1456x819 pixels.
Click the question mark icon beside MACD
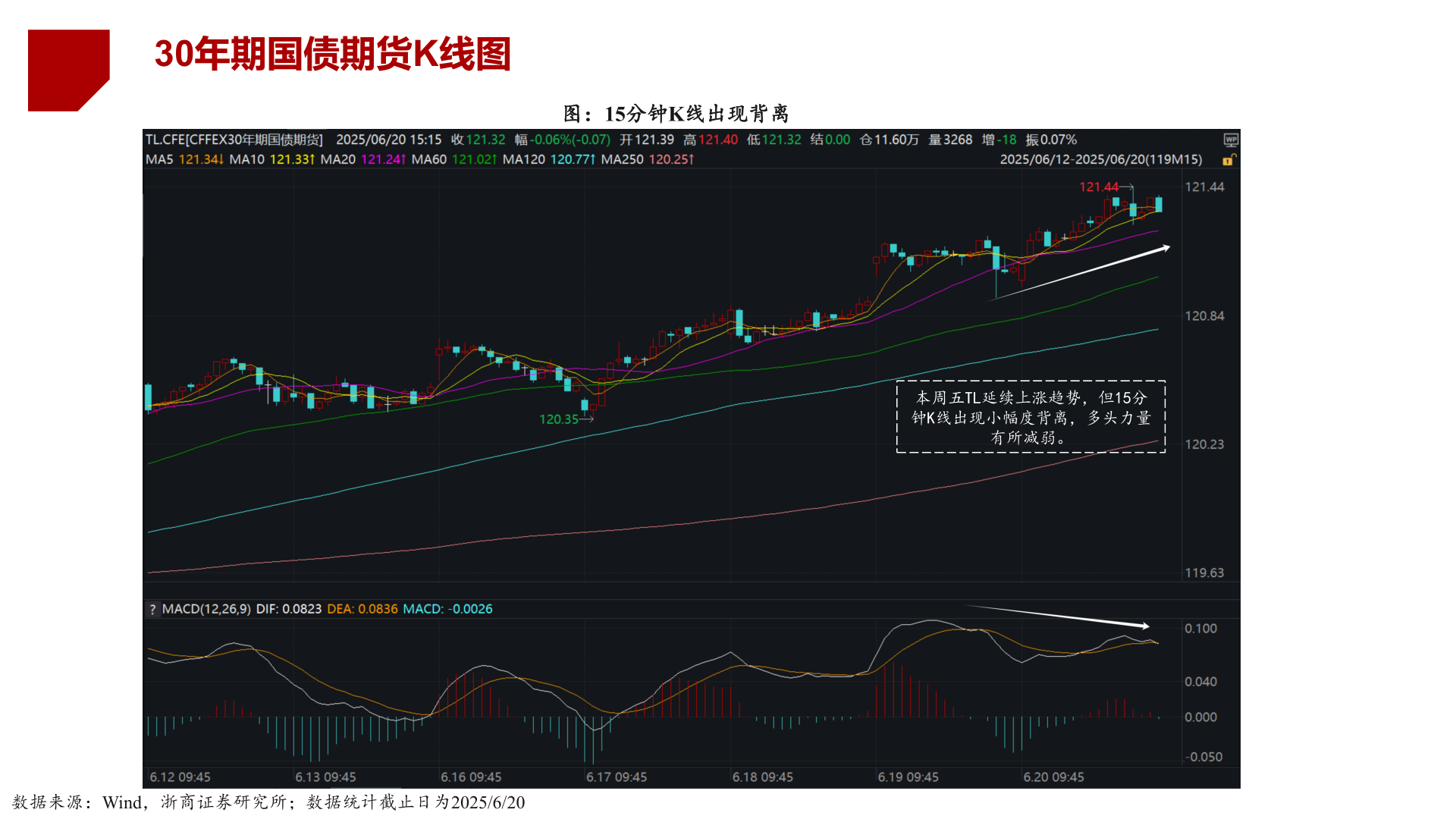[x=153, y=609]
